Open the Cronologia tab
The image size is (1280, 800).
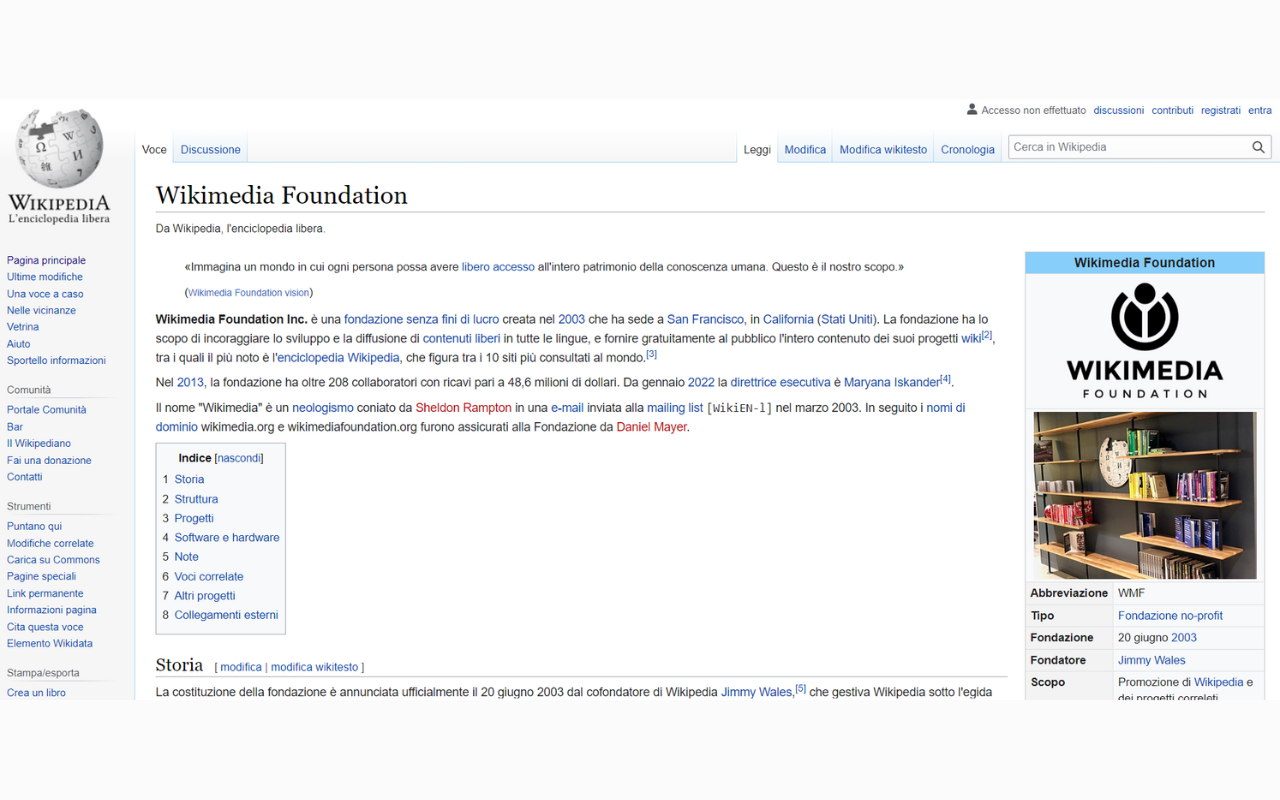tap(968, 150)
